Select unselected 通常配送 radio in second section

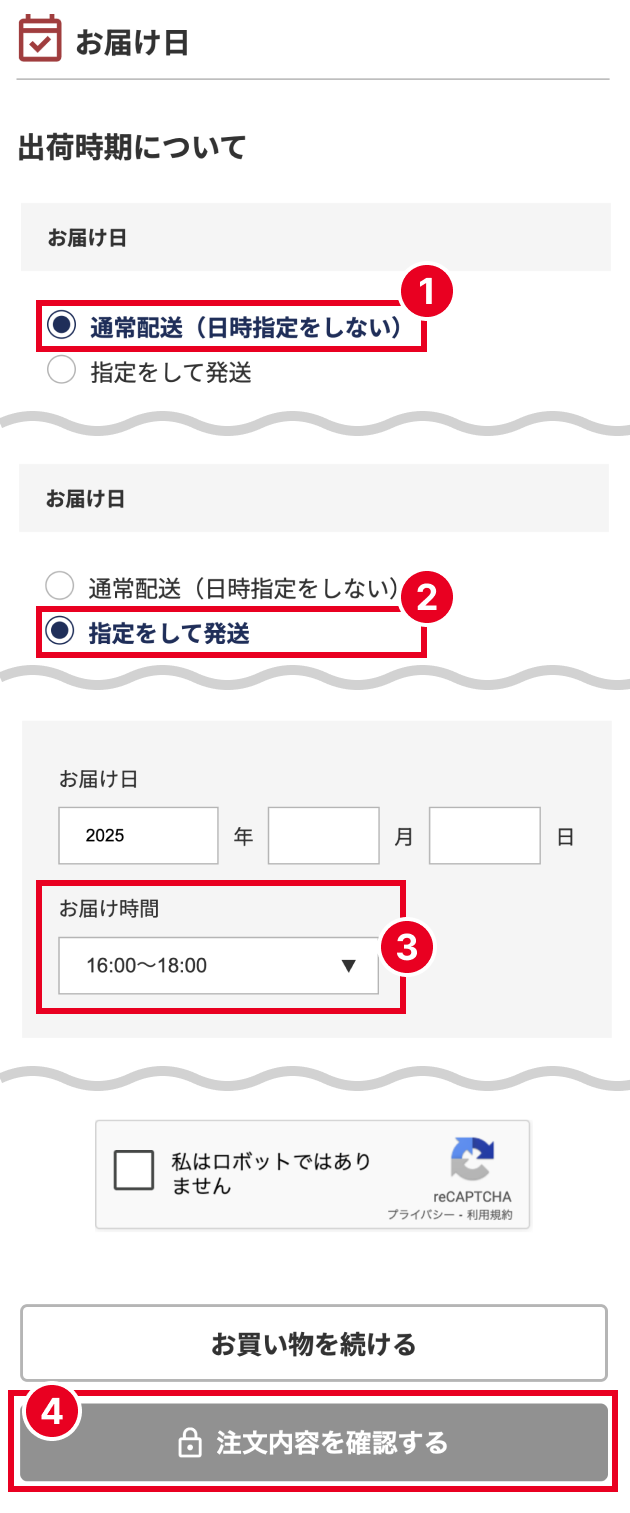[61, 586]
